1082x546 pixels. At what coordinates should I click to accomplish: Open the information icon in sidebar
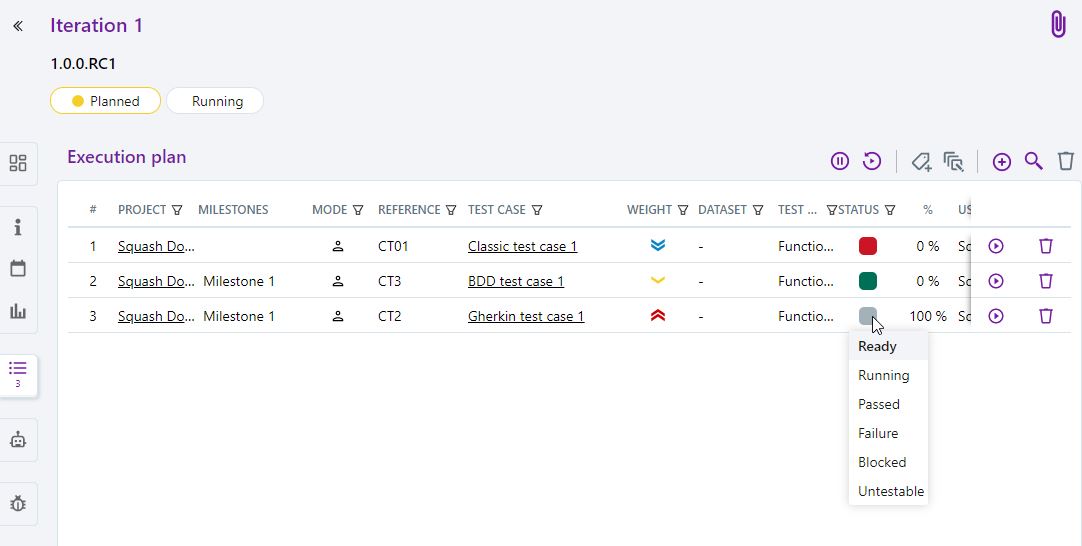coord(18,228)
